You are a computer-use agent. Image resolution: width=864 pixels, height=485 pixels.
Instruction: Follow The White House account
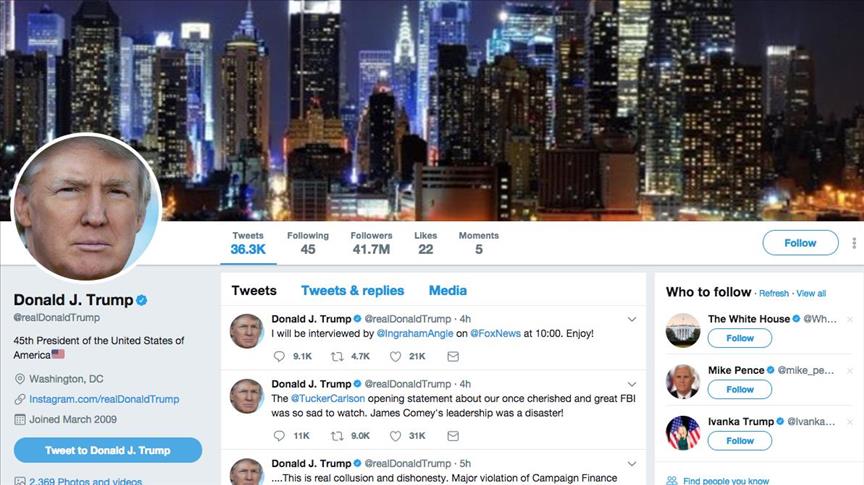pyautogui.click(x=739, y=338)
